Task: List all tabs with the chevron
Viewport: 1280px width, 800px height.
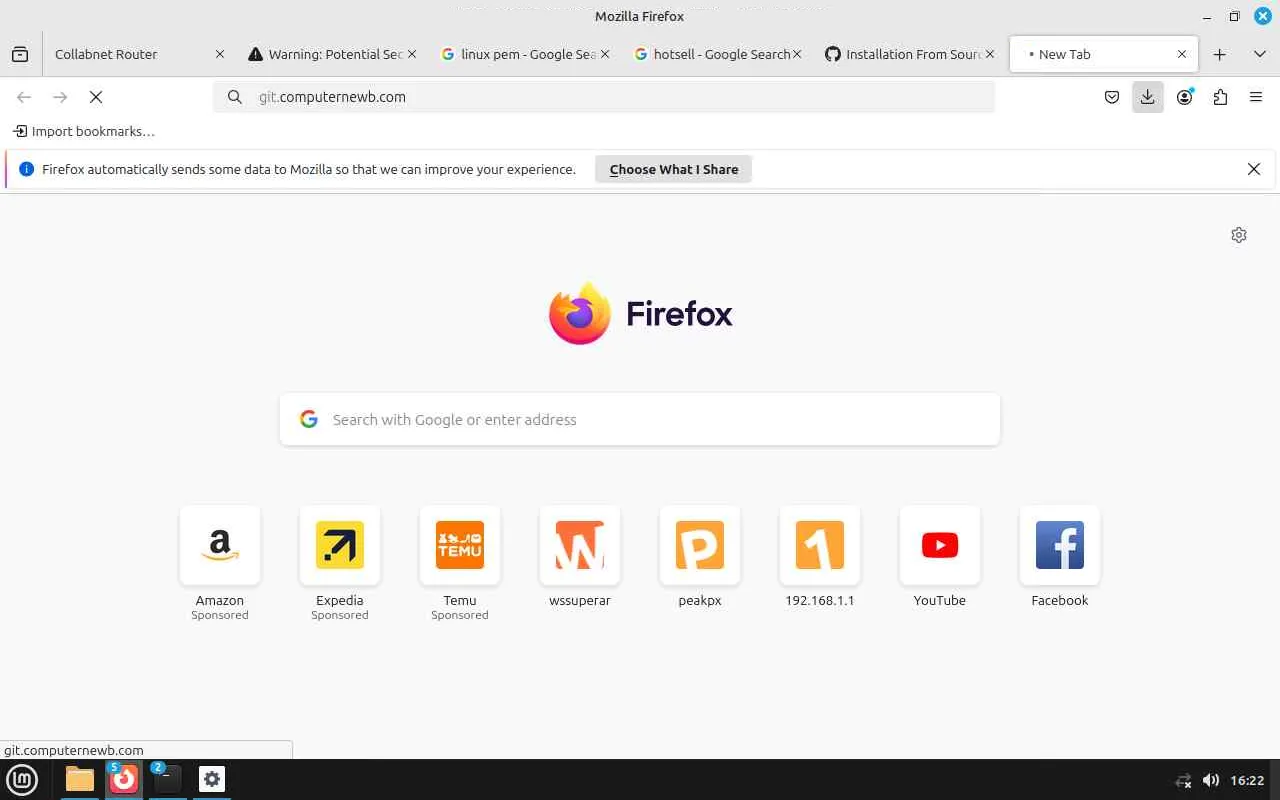Action: (x=1259, y=54)
